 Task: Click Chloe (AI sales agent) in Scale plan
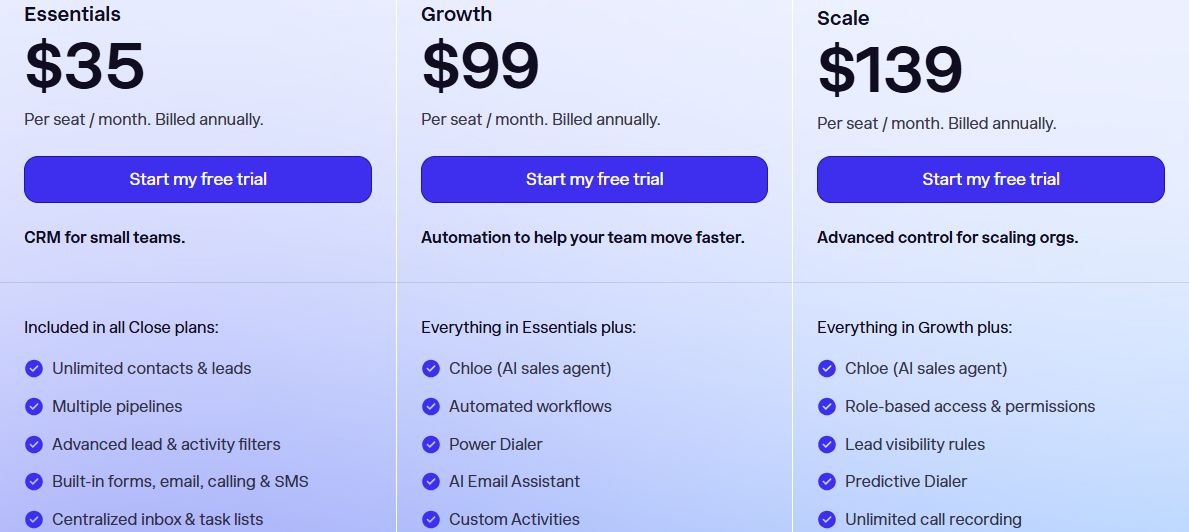coord(926,368)
